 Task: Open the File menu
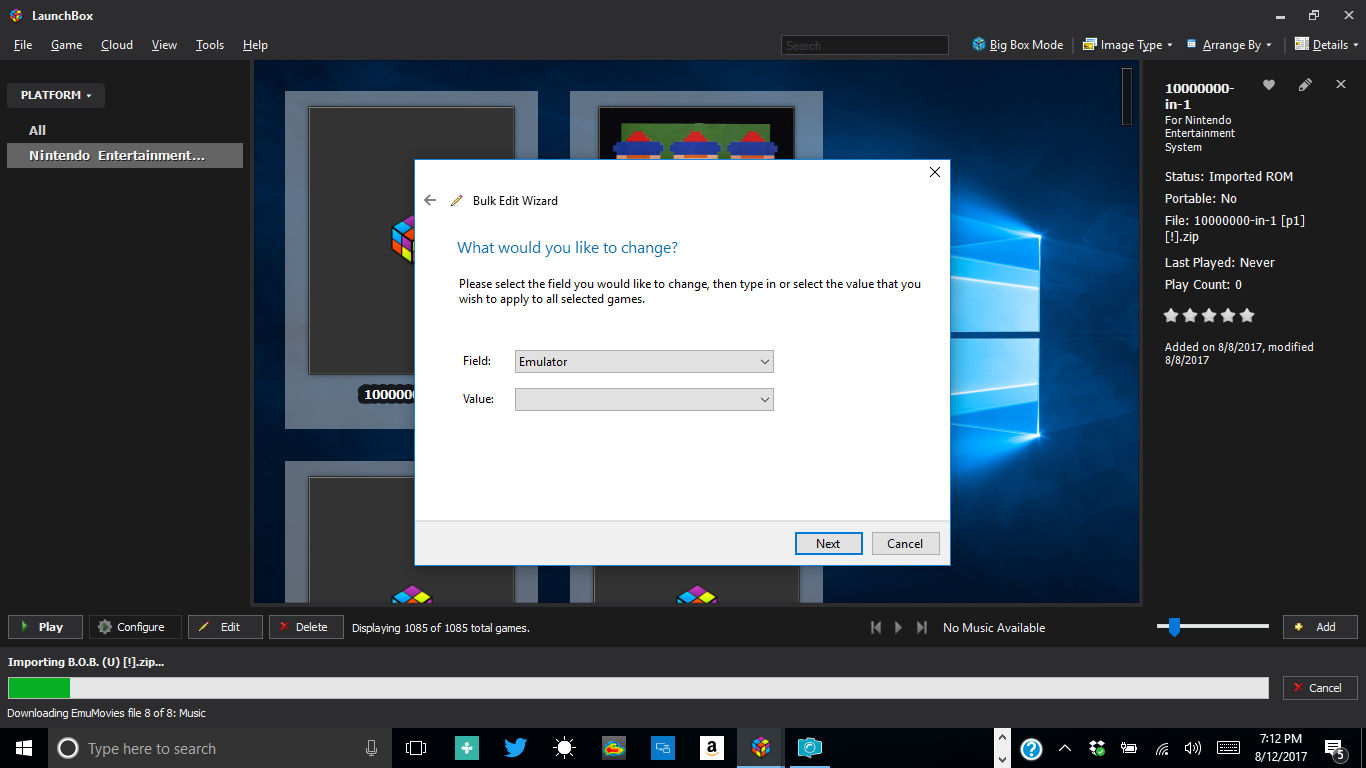point(23,45)
